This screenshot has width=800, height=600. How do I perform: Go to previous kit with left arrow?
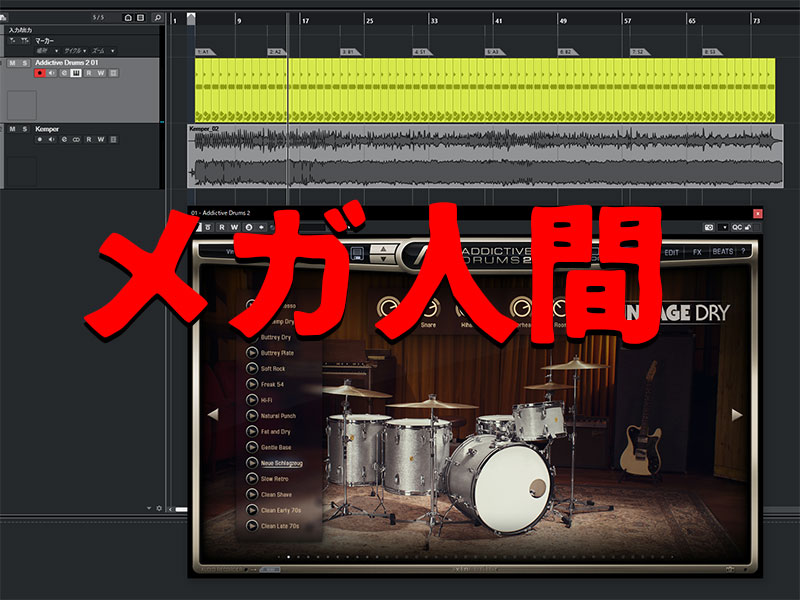213,415
